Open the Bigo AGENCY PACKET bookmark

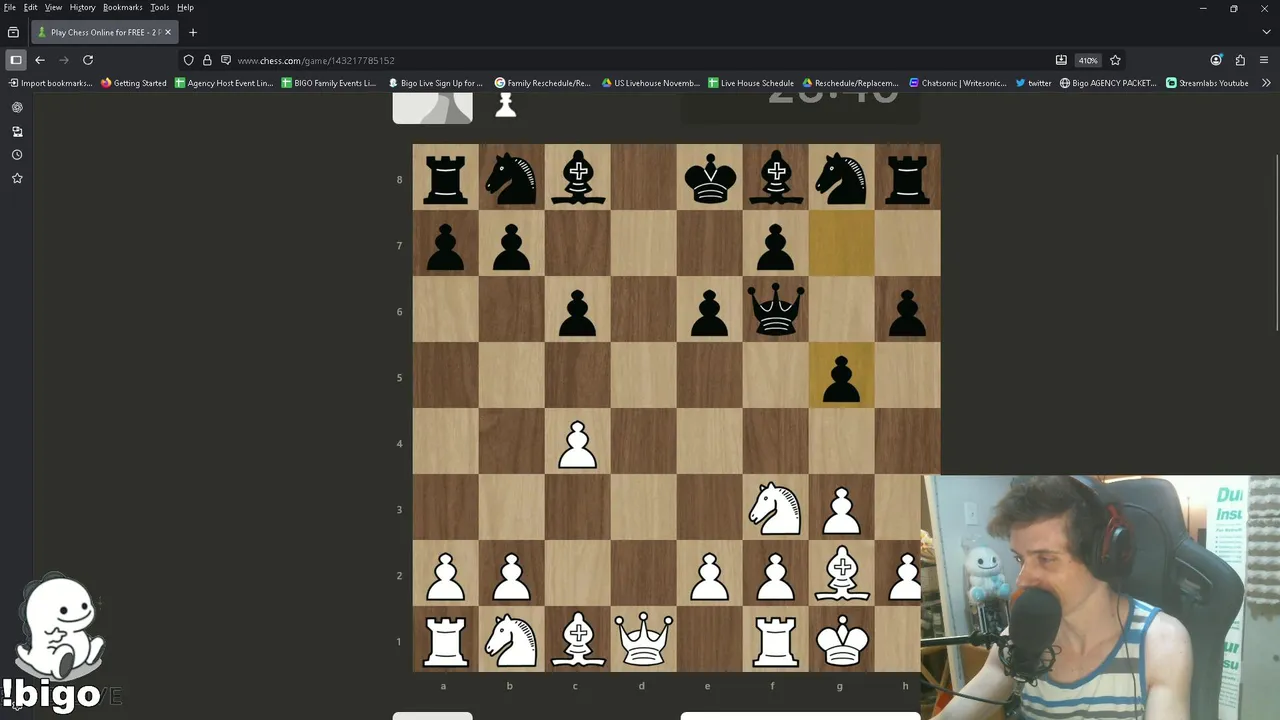pos(1108,83)
